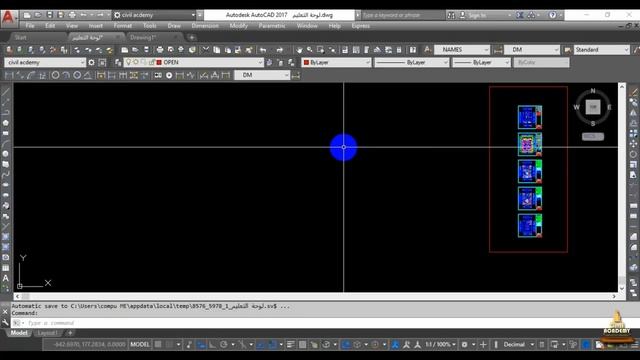Open the ByLayer lineweight dropdown

507,62
